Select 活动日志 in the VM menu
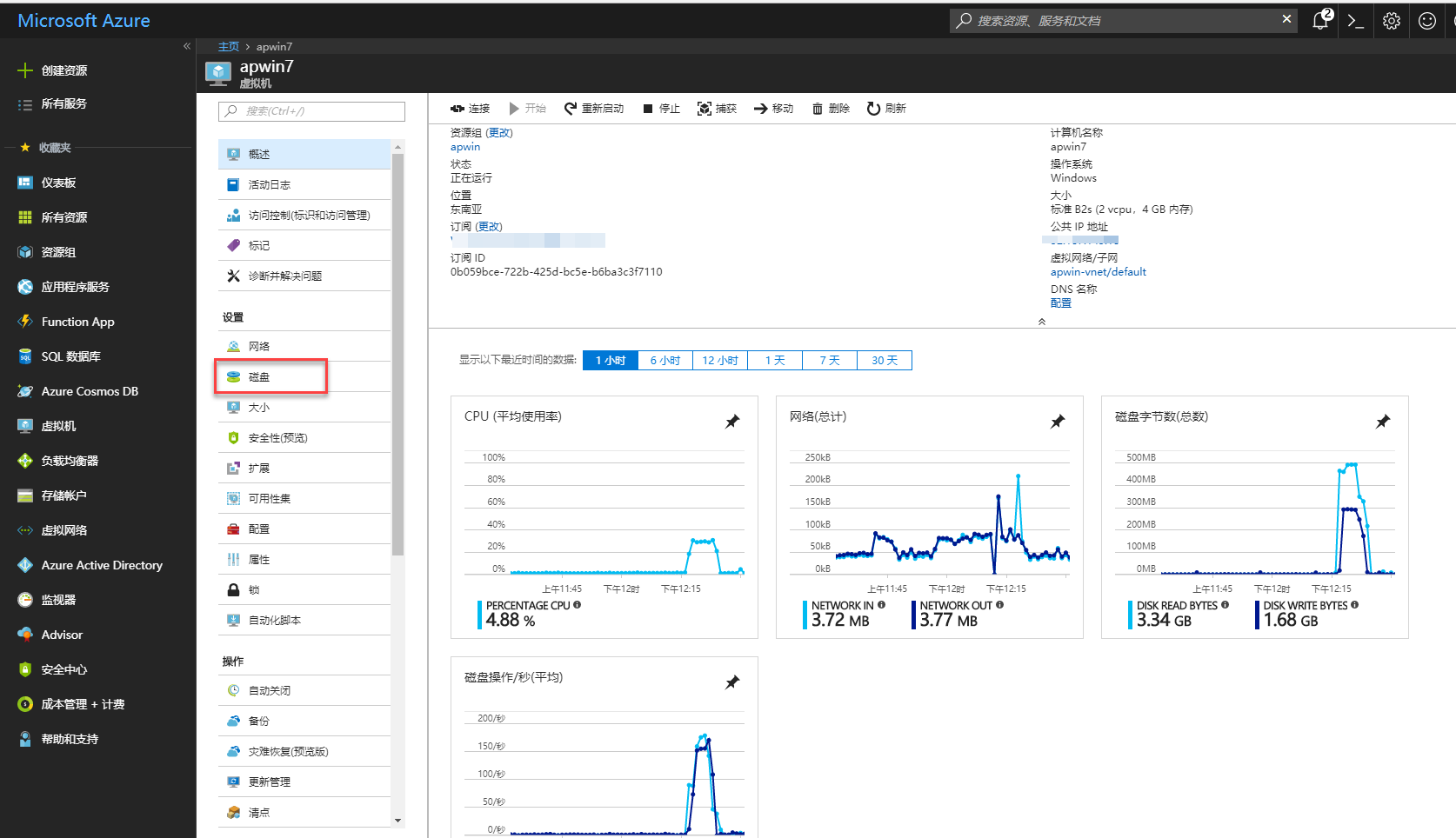 [x=304, y=184]
